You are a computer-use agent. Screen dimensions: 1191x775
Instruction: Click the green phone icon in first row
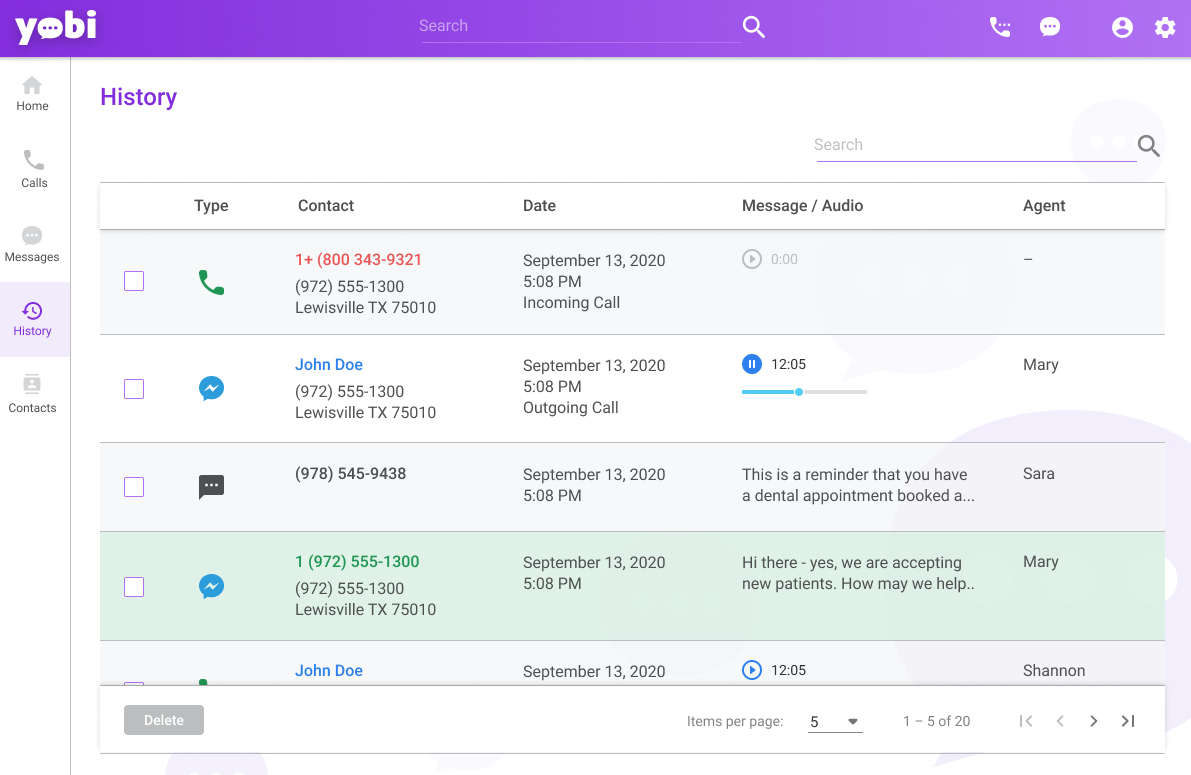tap(211, 282)
